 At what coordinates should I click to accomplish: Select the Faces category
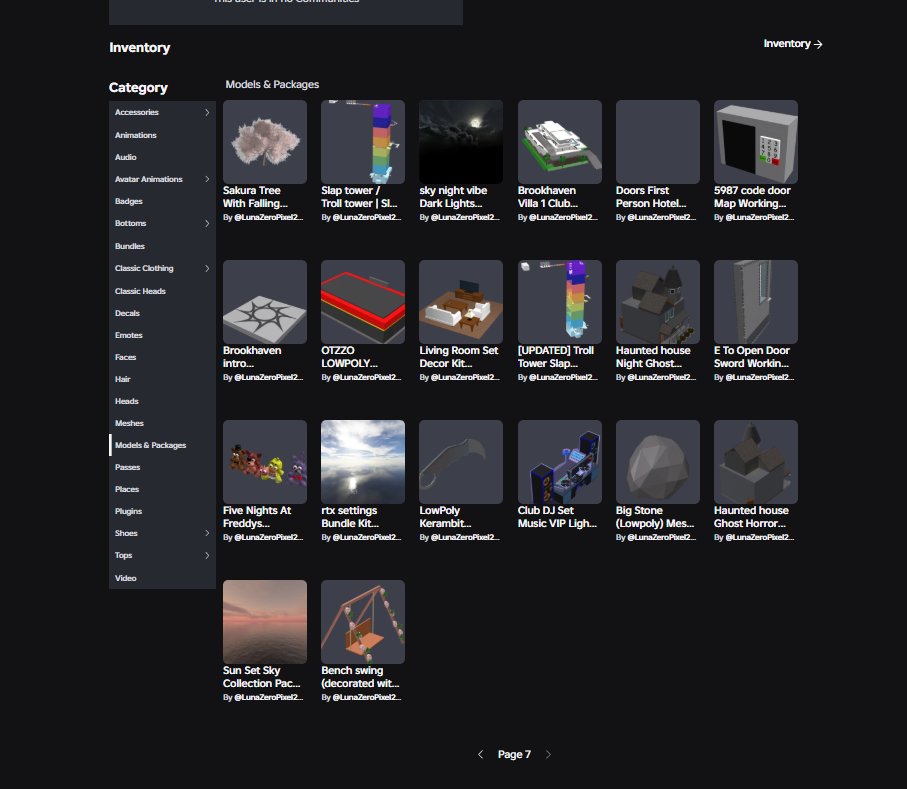163,357
